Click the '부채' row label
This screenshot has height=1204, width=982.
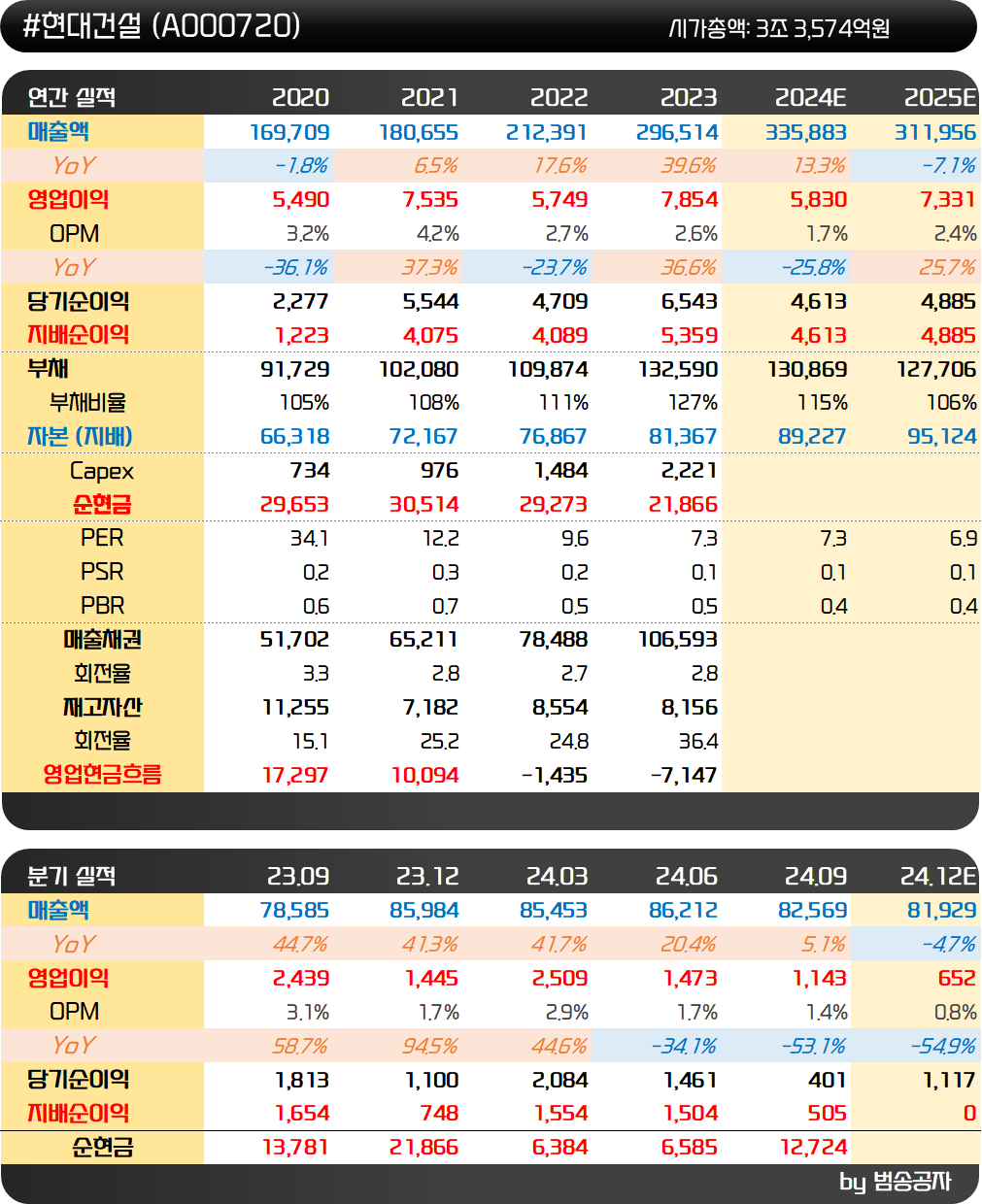coord(49,369)
